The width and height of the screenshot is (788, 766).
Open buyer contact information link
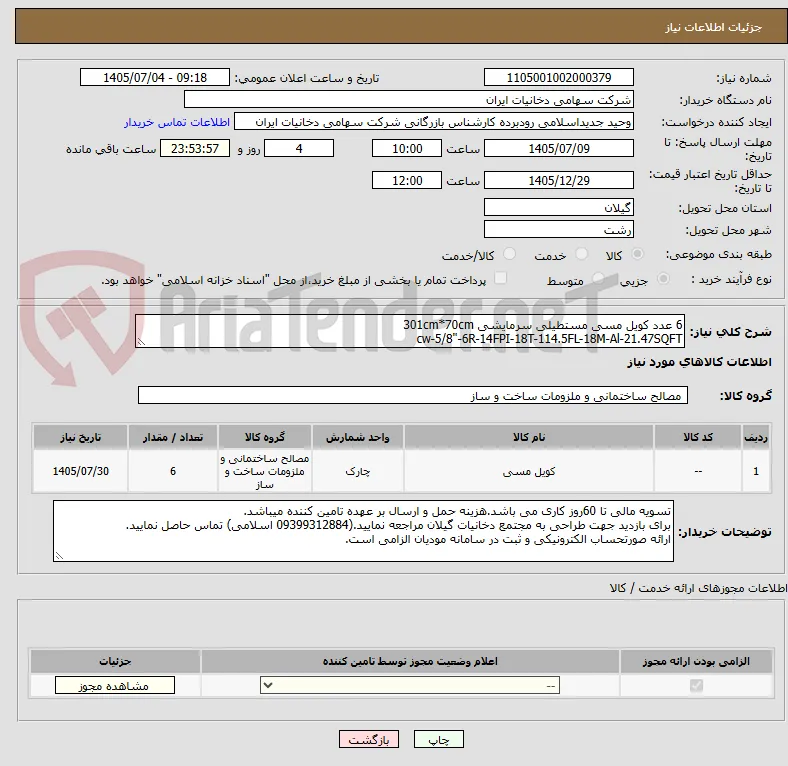coord(177,122)
